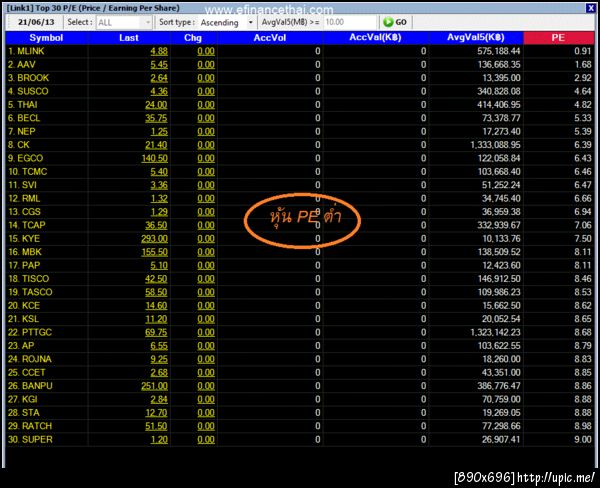Select the 9. EGCO symbol
The height and width of the screenshot is (488, 600).
pos(25,158)
